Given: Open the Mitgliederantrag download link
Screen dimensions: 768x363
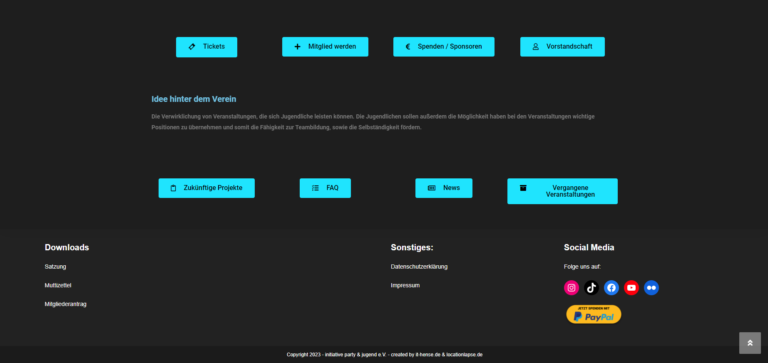Looking at the screenshot, I should pyautogui.click(x=66, y=304).
